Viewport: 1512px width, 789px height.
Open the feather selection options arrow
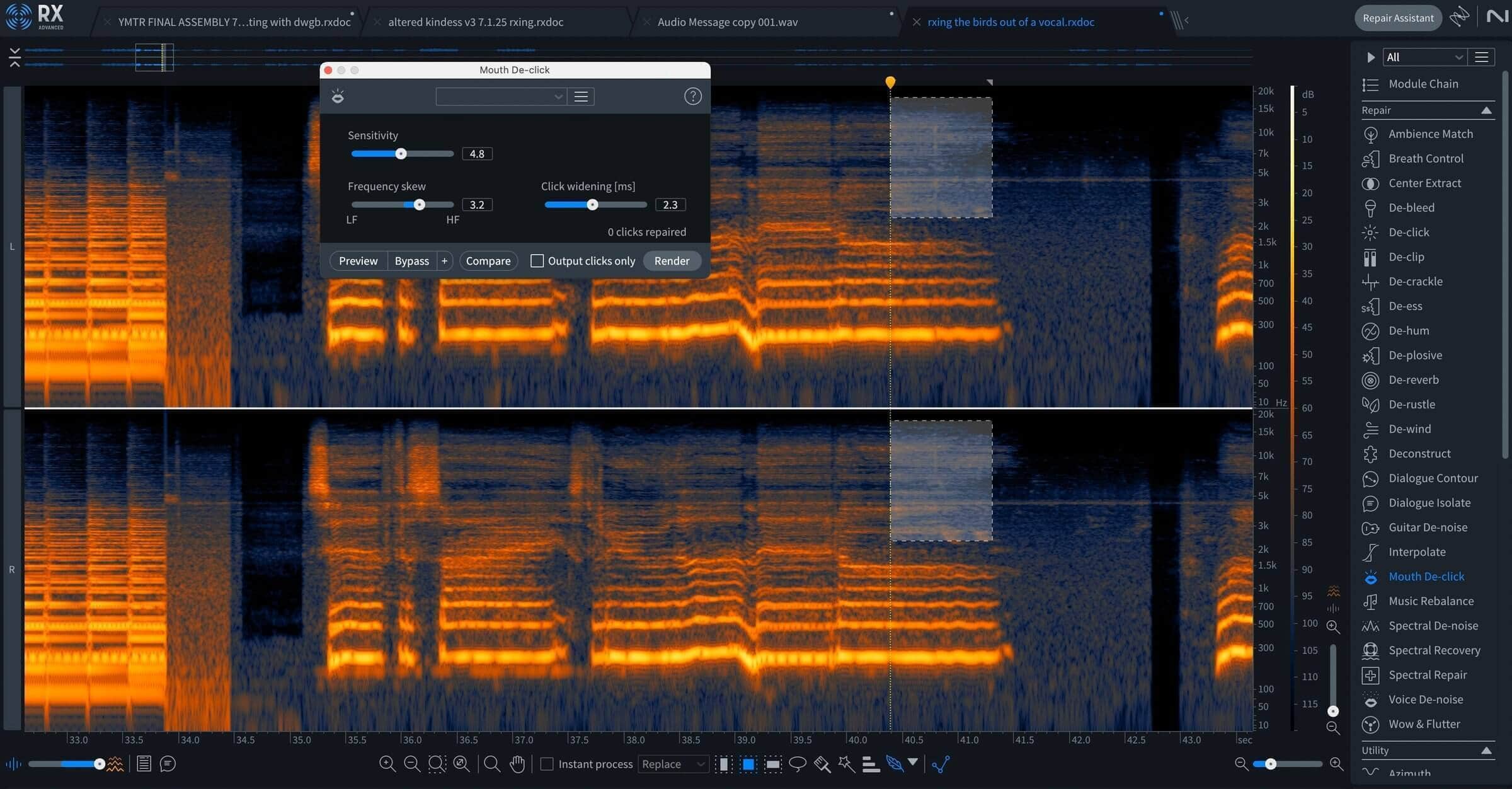tap(912, 763)
